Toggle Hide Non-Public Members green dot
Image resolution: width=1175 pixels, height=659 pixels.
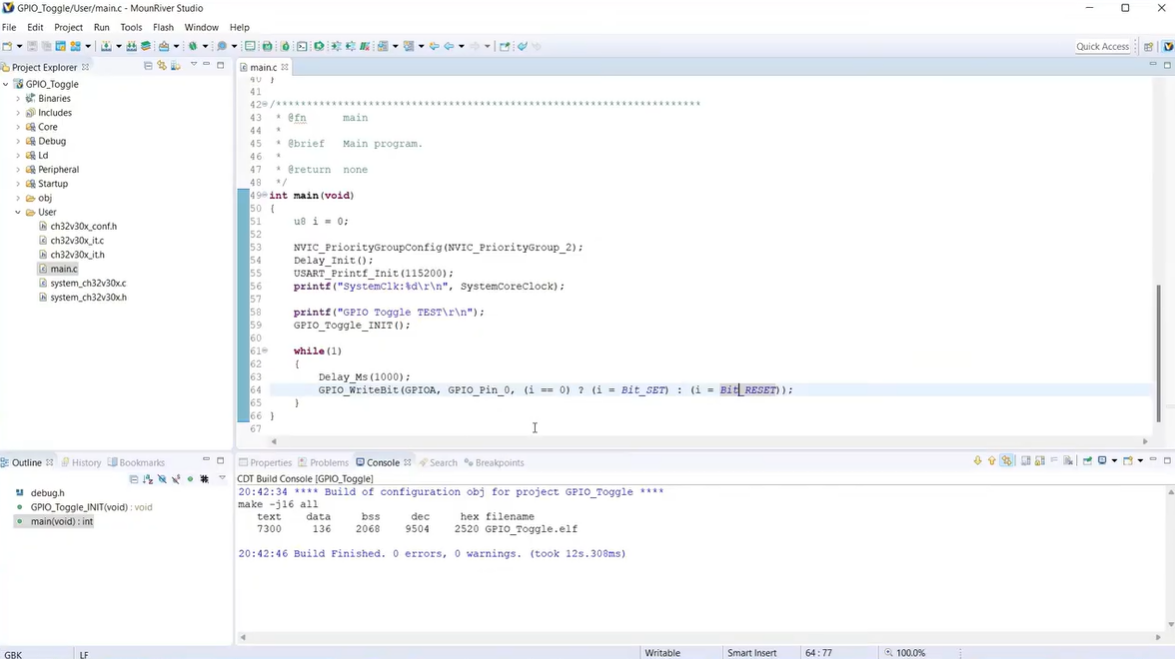tap(190, 480)
